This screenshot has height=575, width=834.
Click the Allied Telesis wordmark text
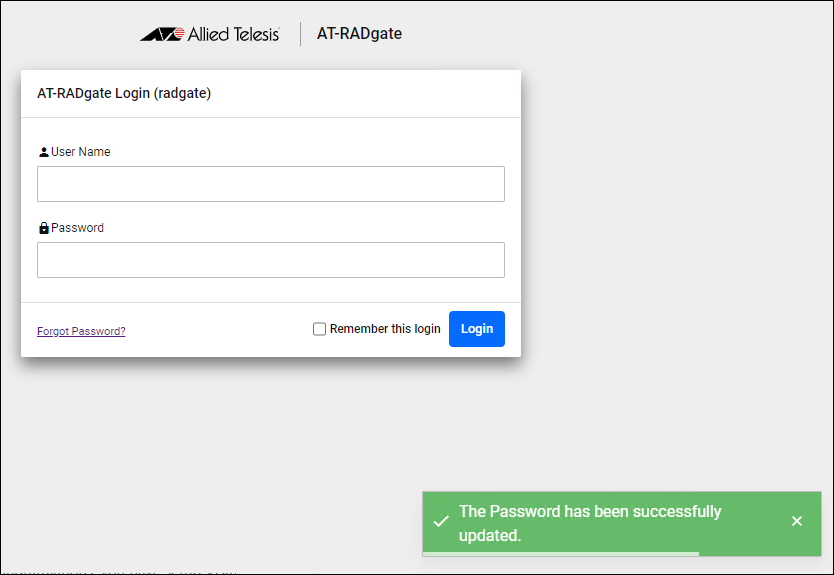click(x=233, y=34)
